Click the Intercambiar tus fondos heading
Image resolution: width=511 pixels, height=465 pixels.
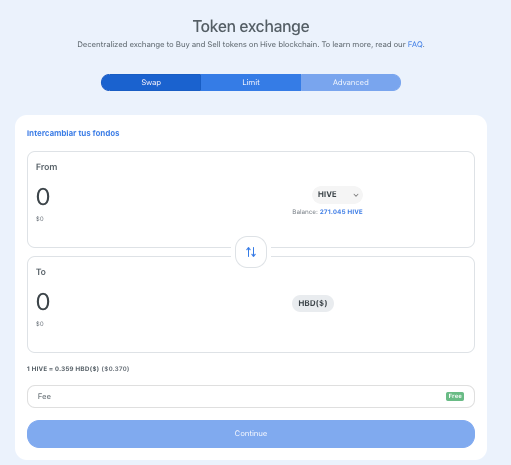coord(73,133)
